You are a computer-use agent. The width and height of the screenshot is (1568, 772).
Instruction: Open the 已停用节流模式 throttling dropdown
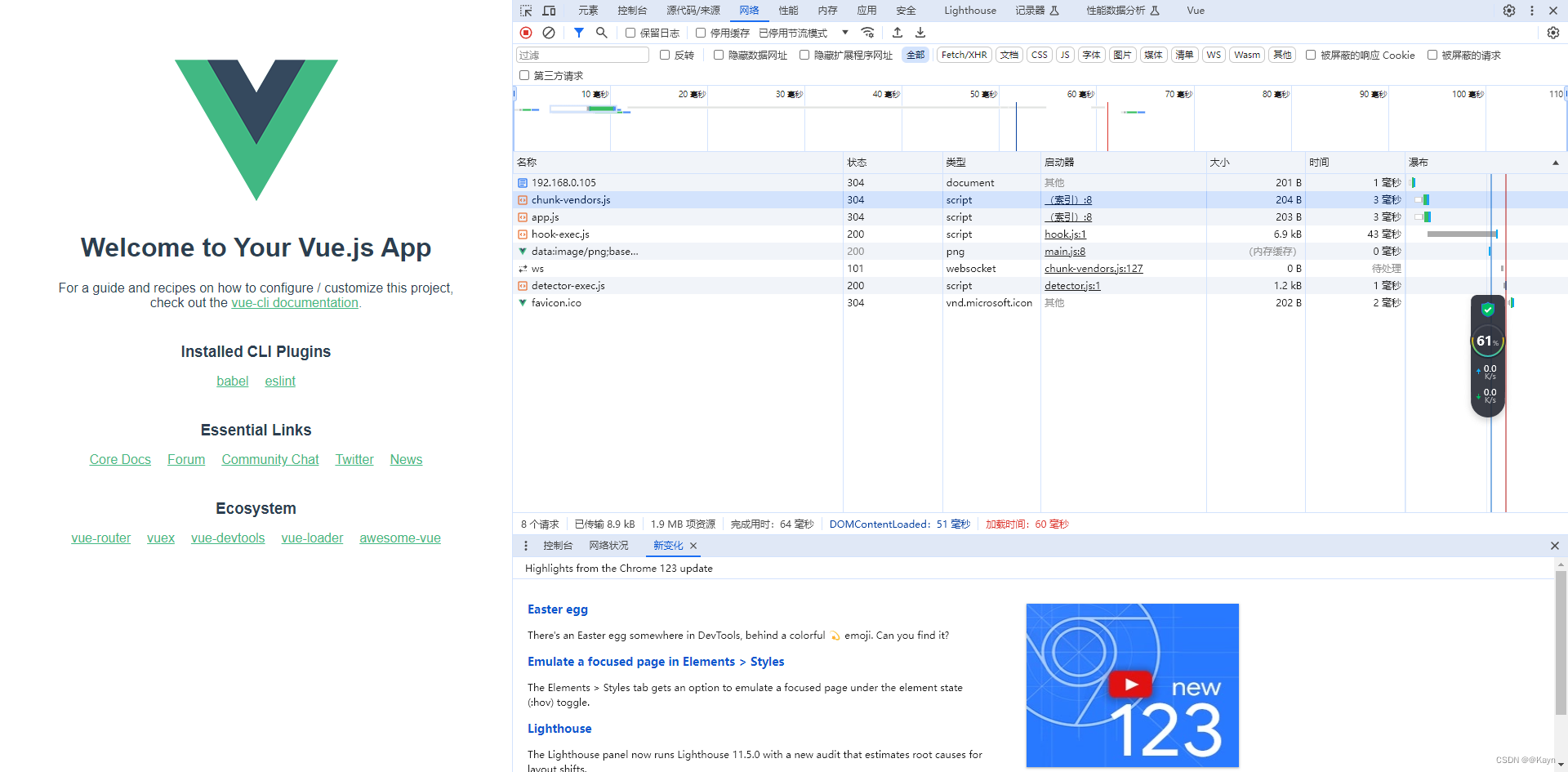pyautogui.click(x=804, y=33)
